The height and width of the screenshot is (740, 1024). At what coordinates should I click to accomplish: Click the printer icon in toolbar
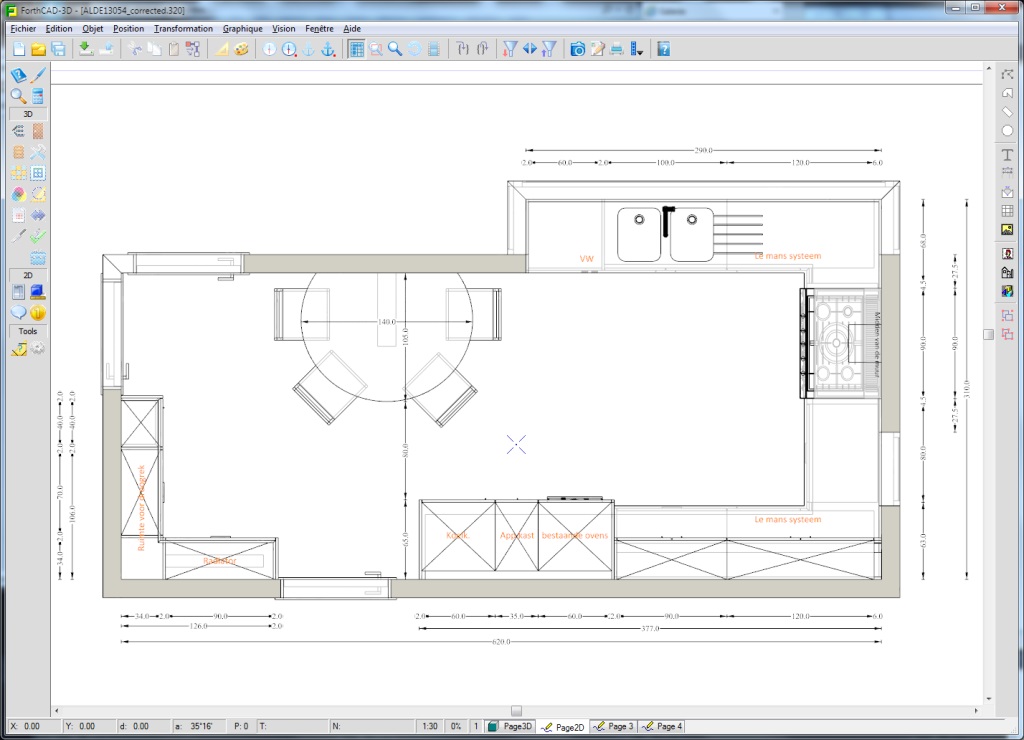point(617,49)
